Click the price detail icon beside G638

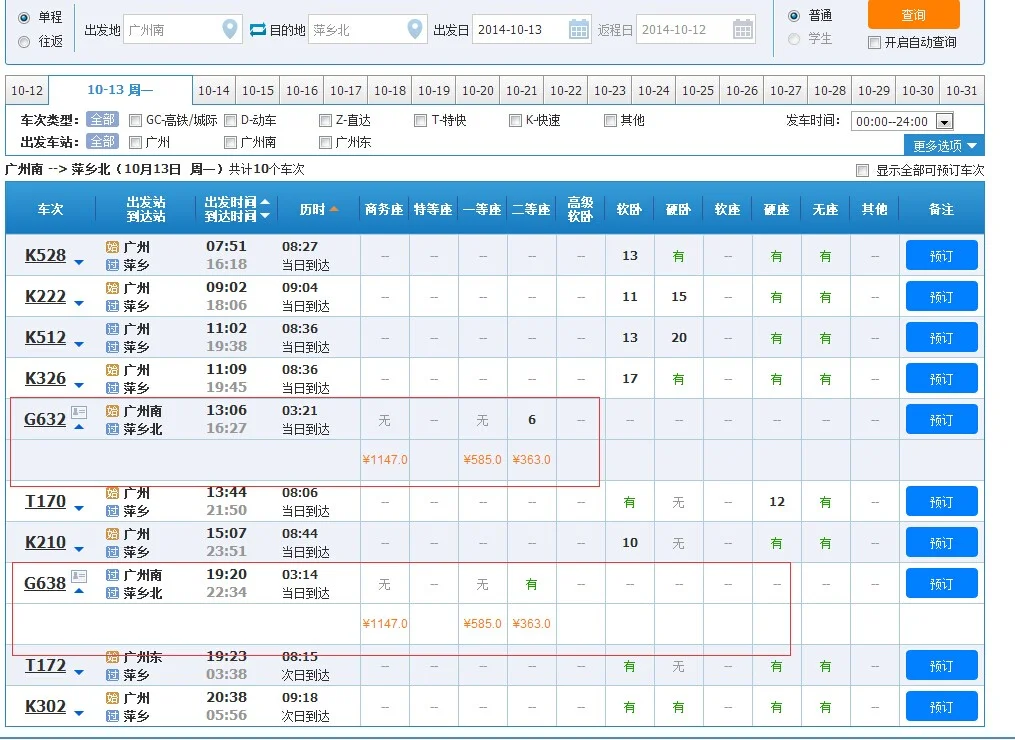(x=78, y=575)
